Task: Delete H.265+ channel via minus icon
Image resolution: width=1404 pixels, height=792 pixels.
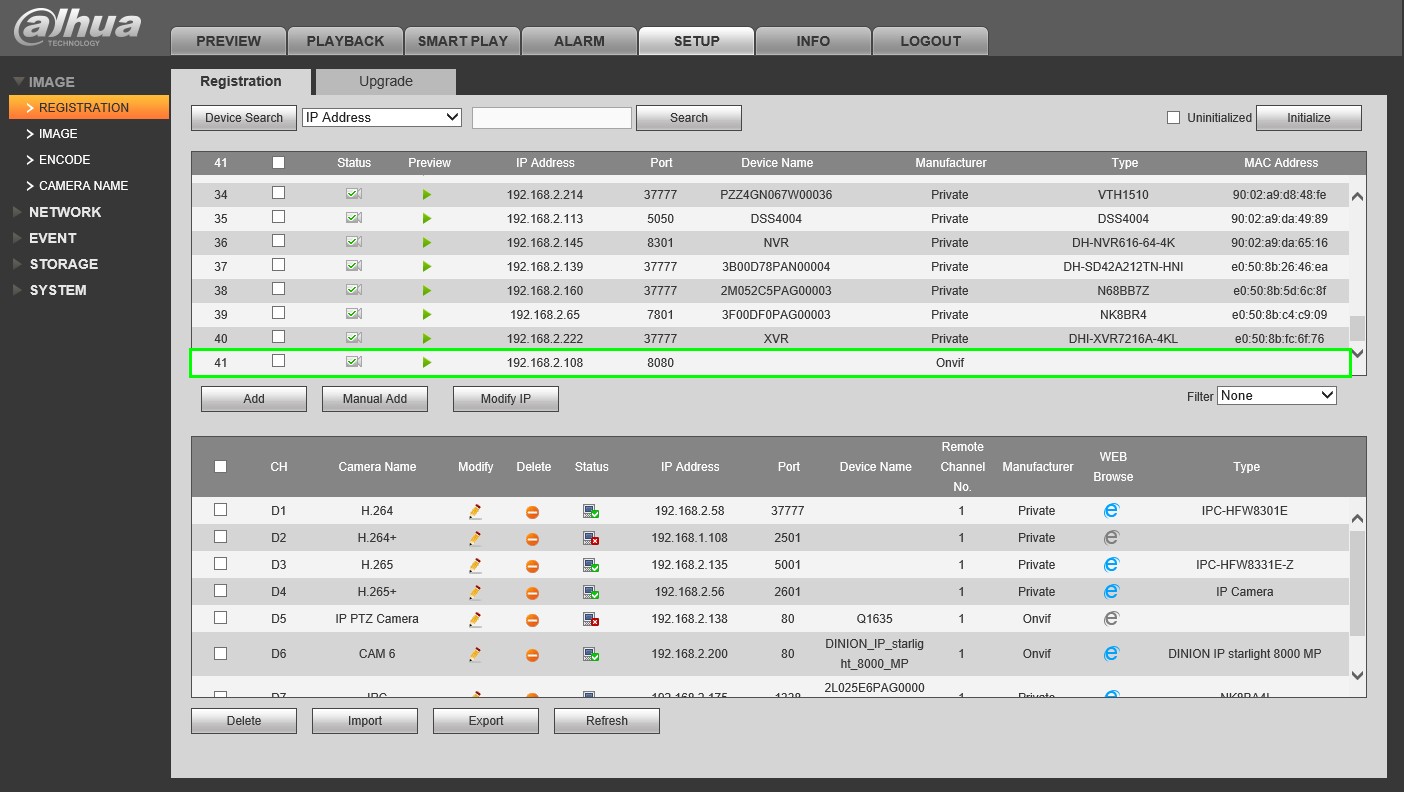Action: pos(533,592)
